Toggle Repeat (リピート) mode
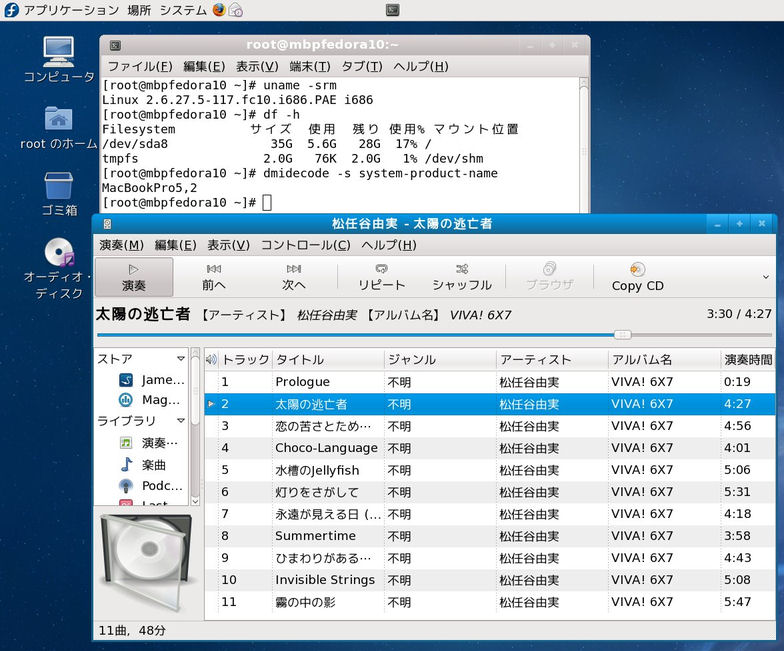The width and height of the screenshot is (784, 651). (x=382, y=277)
